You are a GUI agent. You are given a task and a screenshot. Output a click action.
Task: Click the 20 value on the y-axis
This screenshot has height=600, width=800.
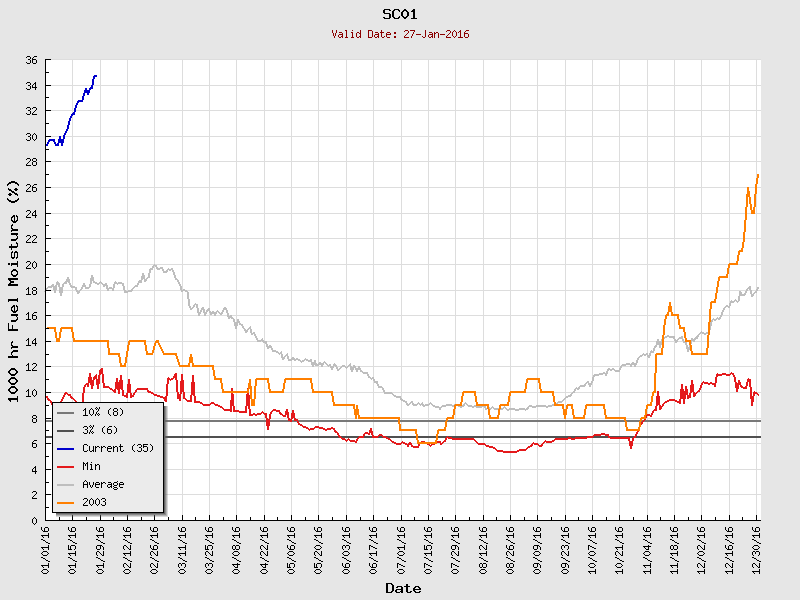pyautogui.click(x=31, y=265)
